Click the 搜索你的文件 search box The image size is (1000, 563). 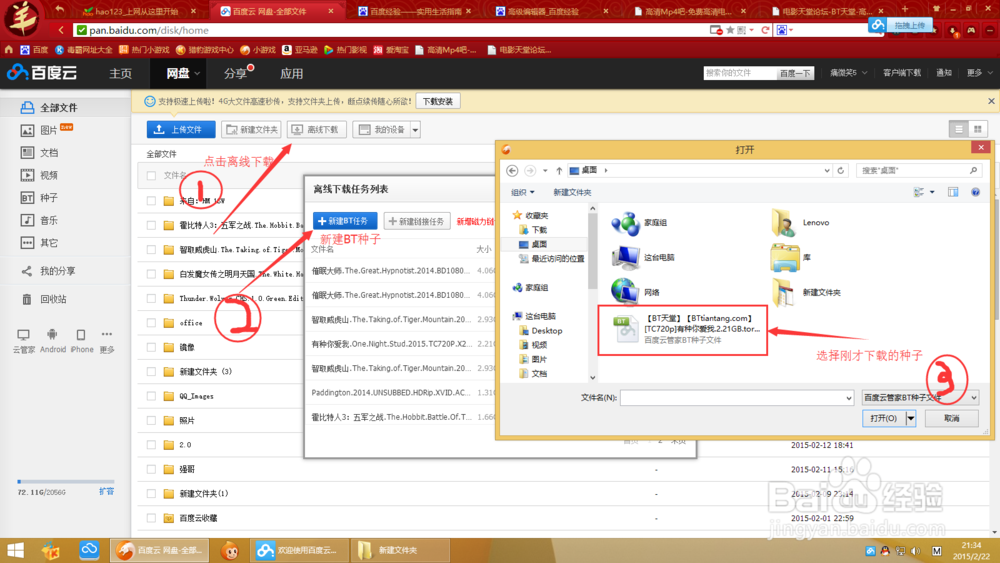coord(740,73)
